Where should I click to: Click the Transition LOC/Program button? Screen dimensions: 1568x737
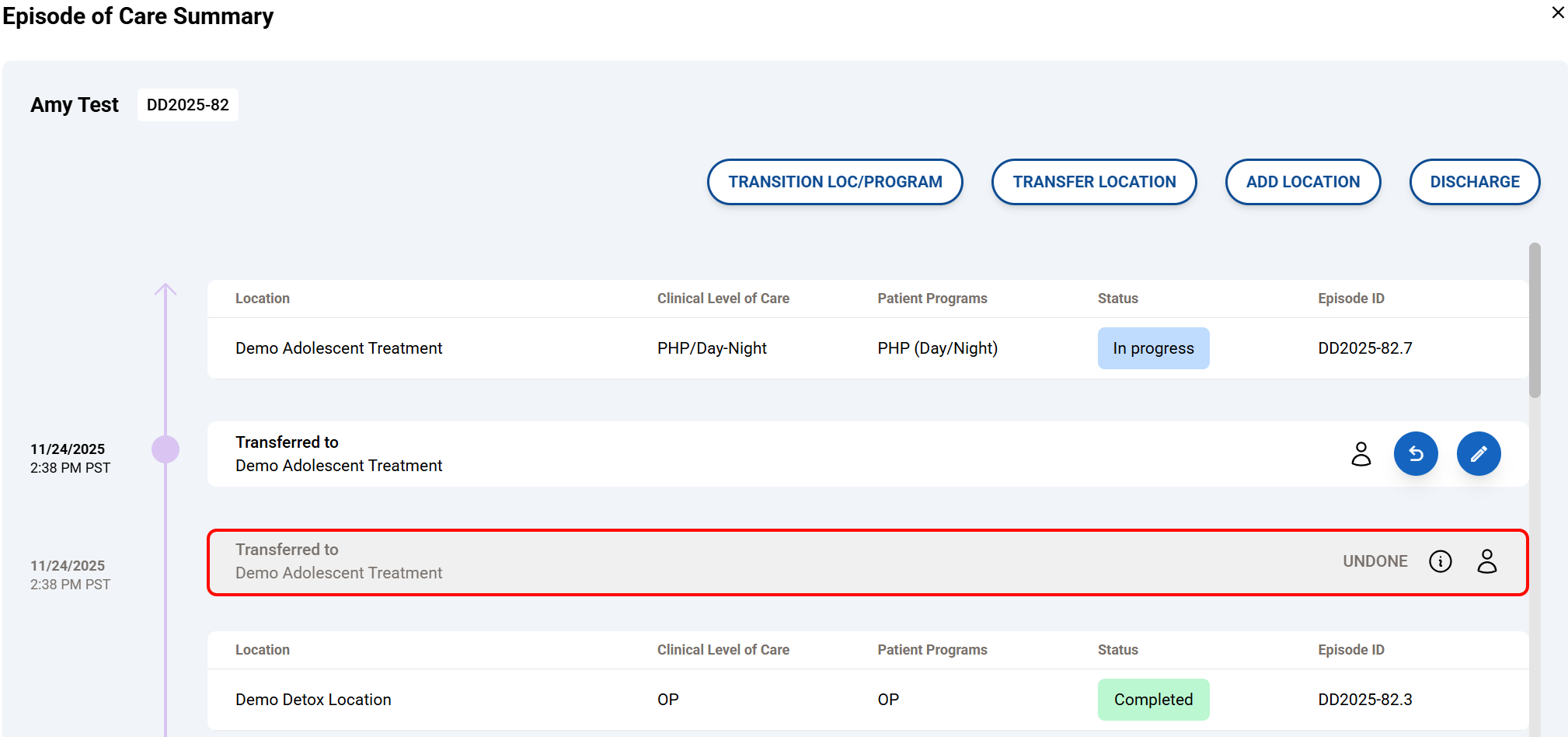coord(835,182)
